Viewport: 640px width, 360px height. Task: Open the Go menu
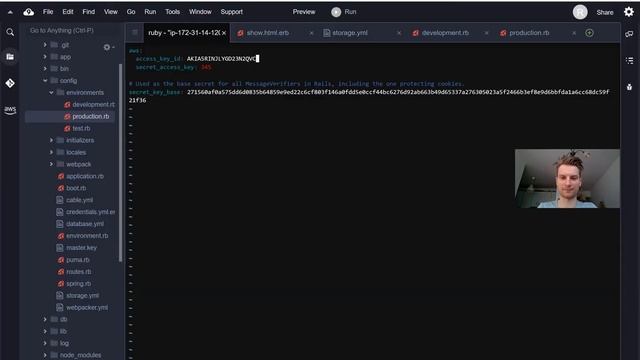point(131,12)
